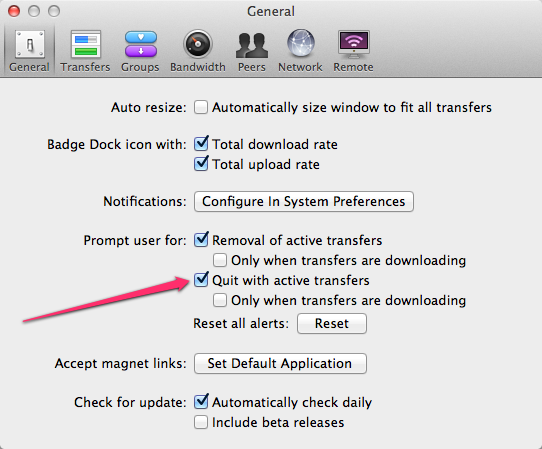This screenshot has width=542, height=449.
Task: Open the Groups preferences pane
Action: click(140, 51)
